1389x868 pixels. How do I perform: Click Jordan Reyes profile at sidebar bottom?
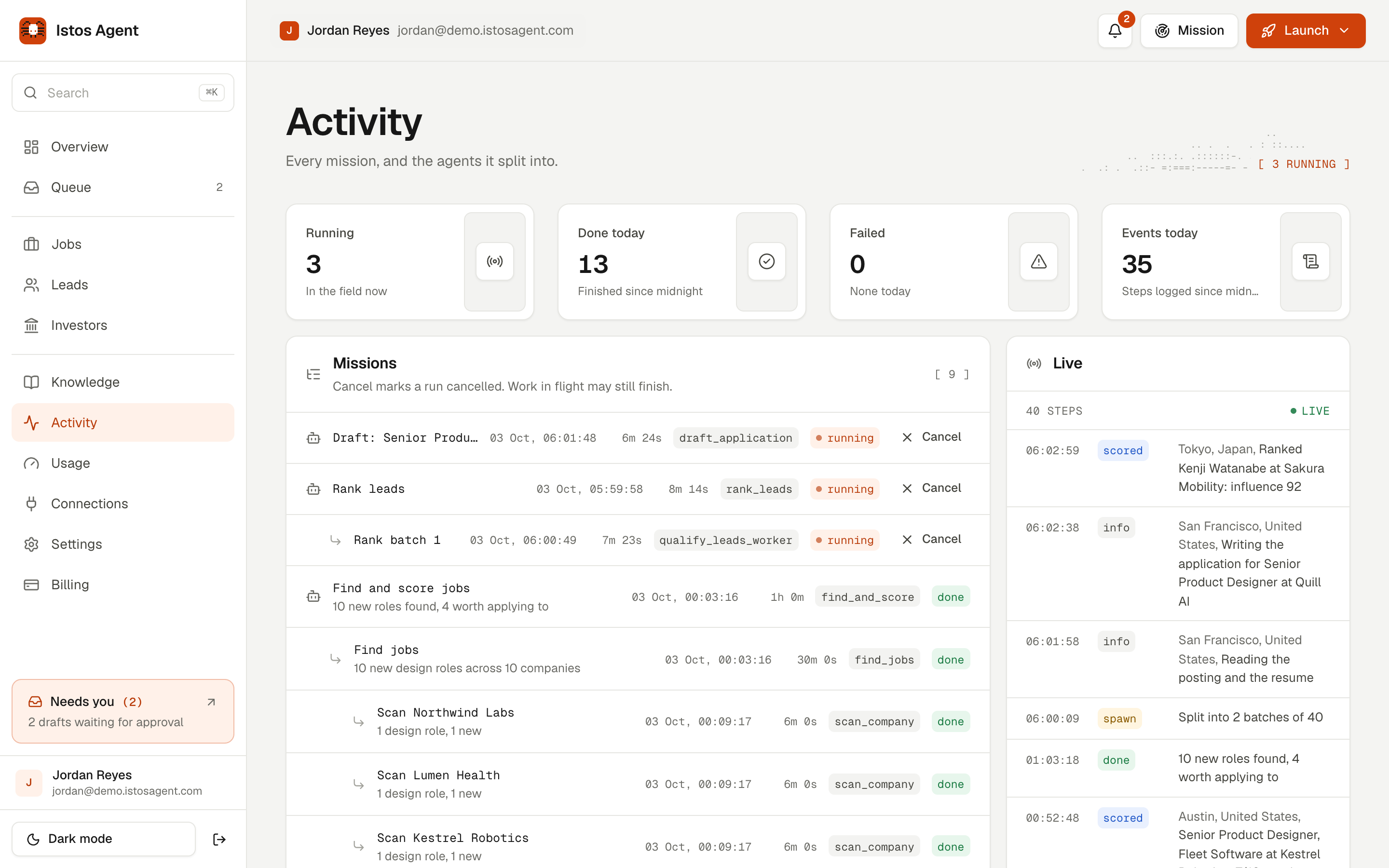pyautogui.click(x=123, y=783)
